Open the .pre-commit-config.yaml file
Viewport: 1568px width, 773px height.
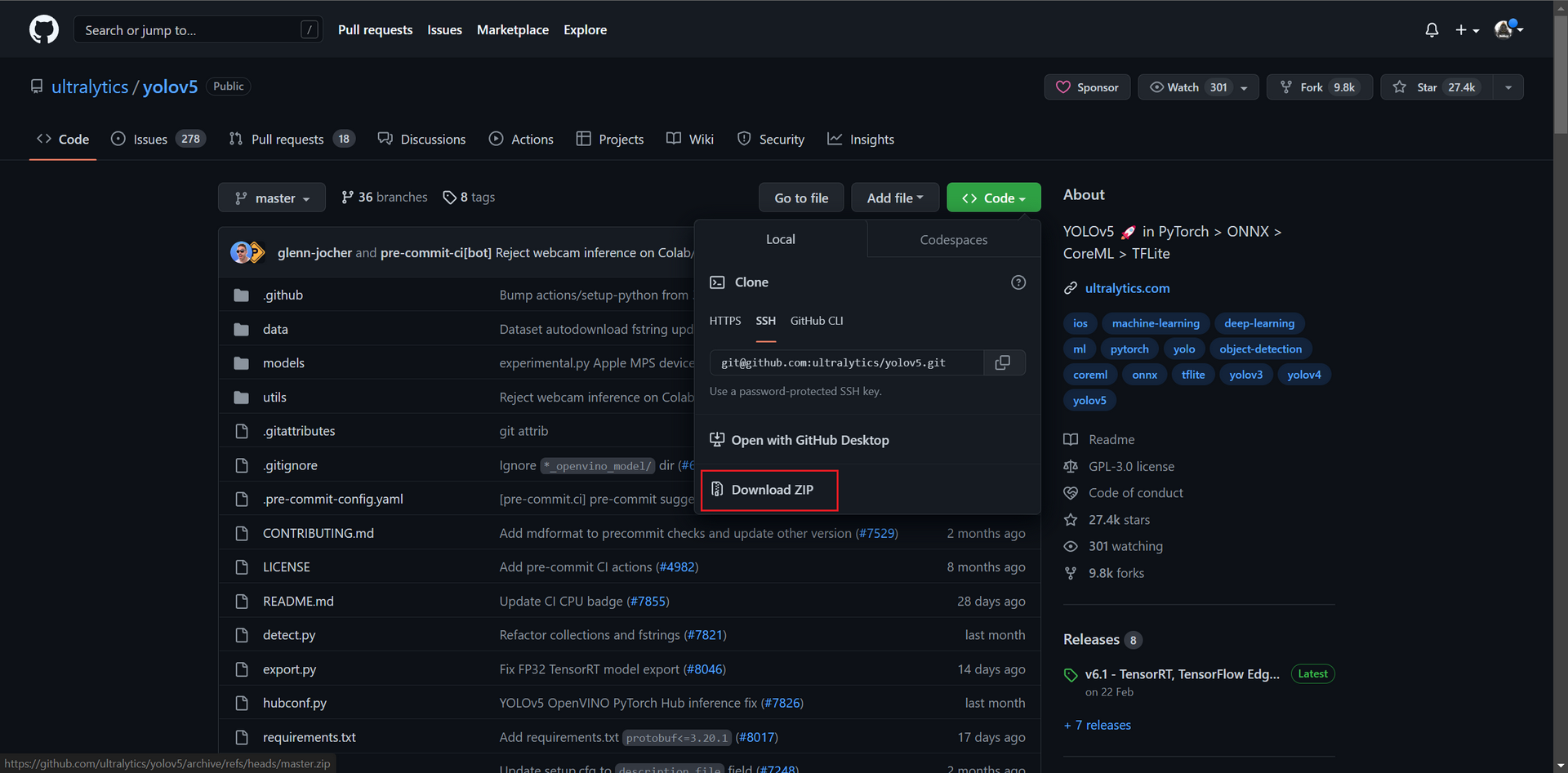coord(333,499)
